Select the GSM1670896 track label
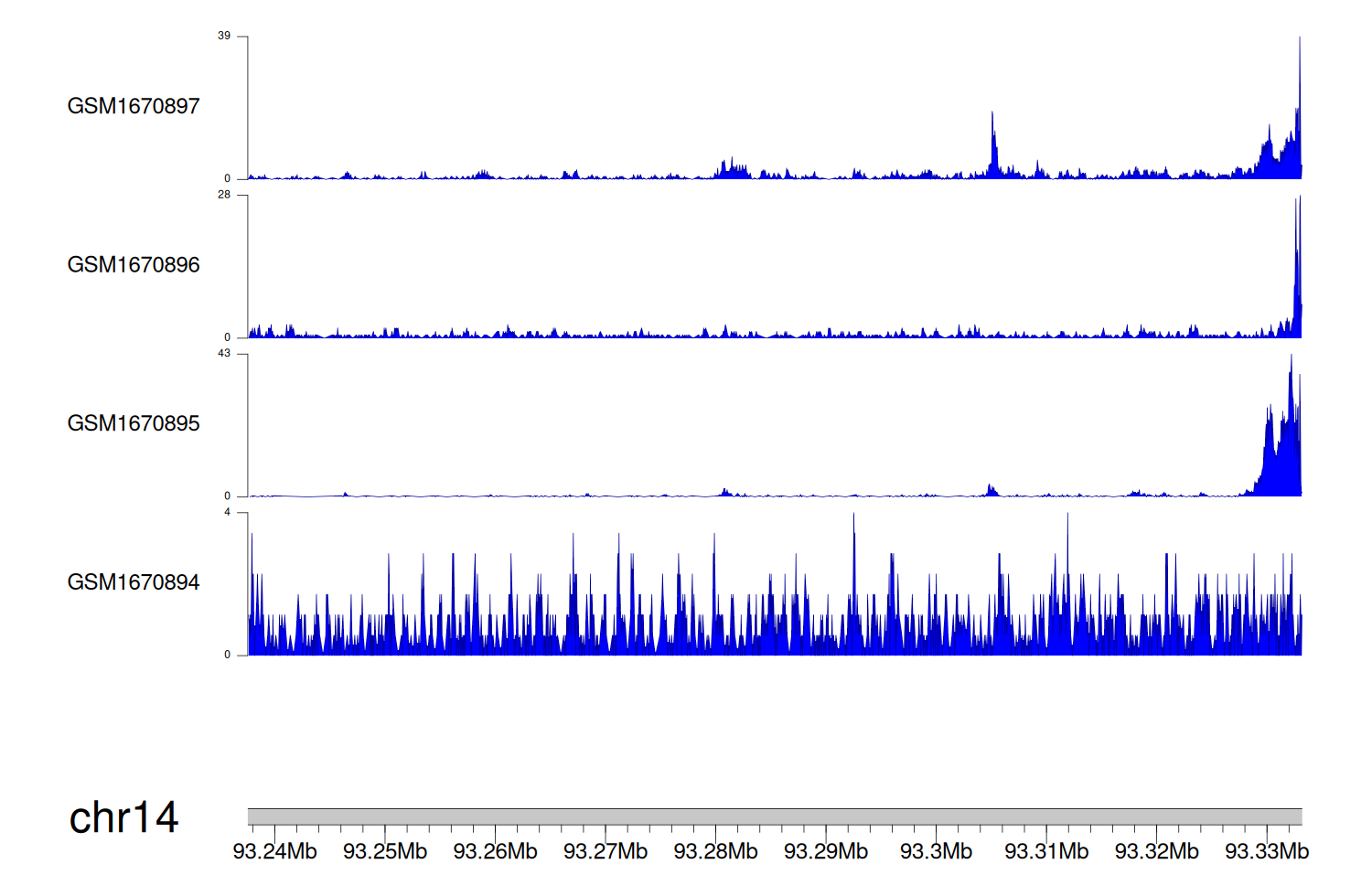The height and width of the screenshot is (896, 1372). click(x=134, y=265)
